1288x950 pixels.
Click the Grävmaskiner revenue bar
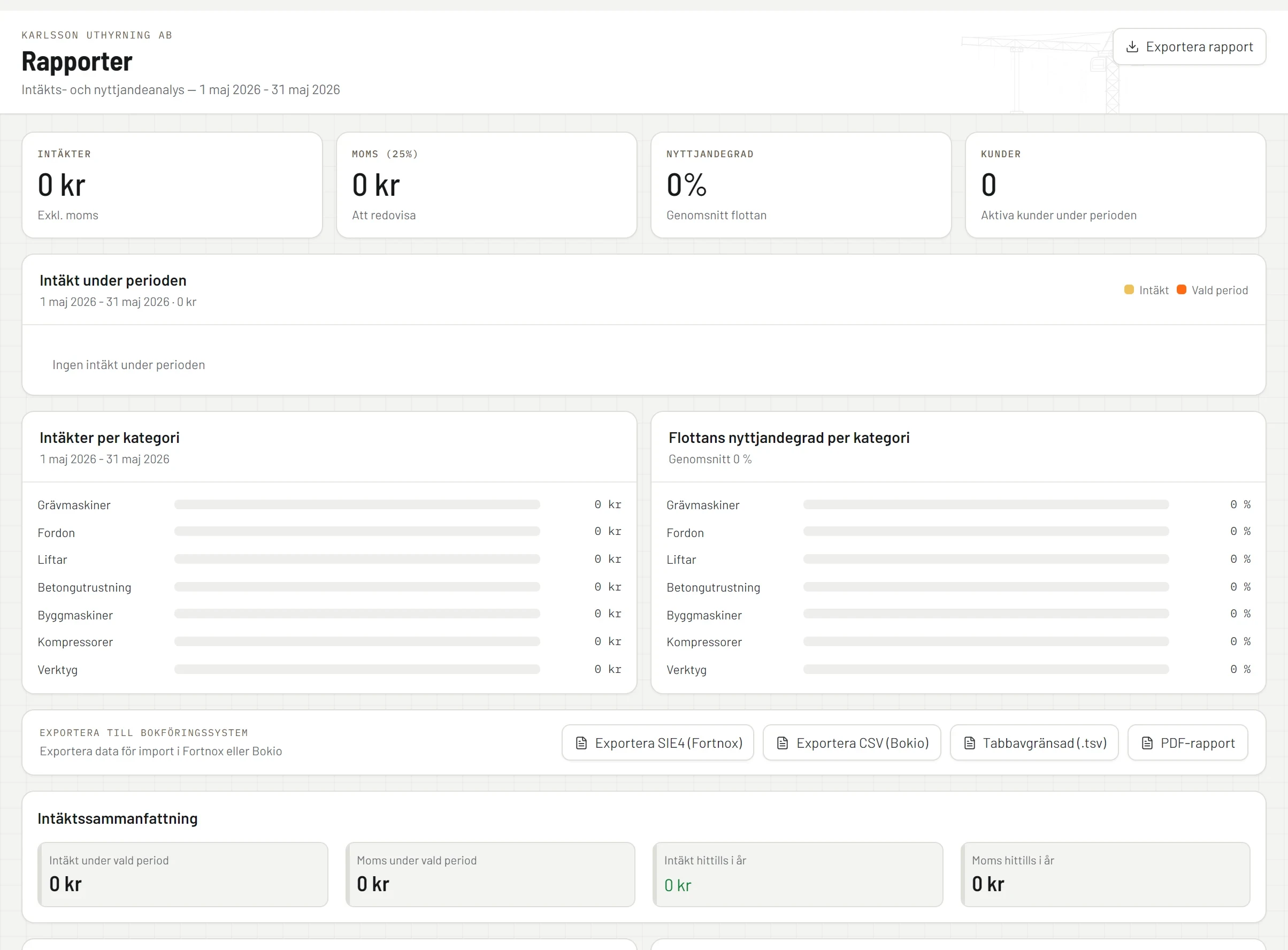tap(357, 504)
